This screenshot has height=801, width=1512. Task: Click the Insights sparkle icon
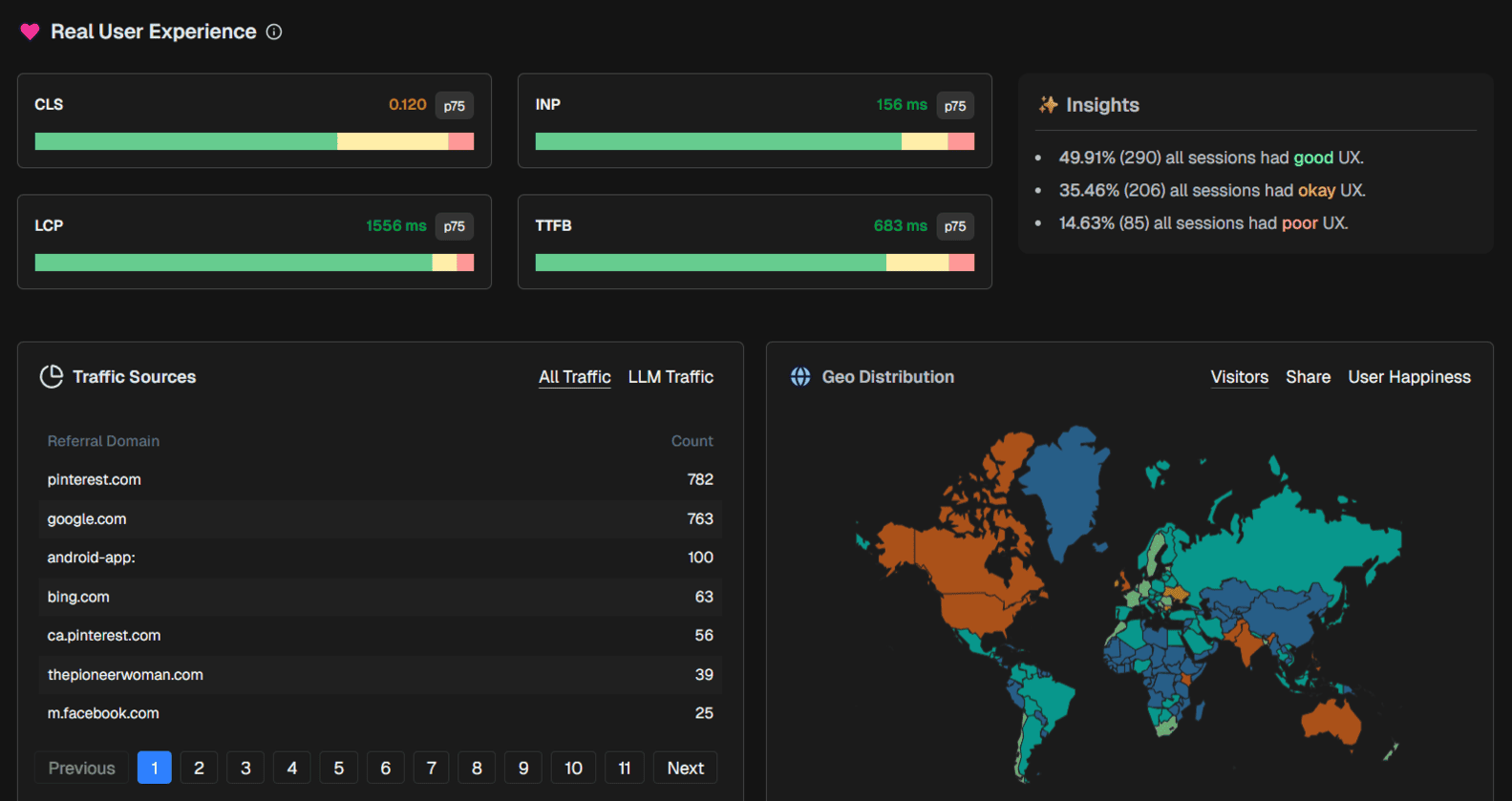click(x=1048, y=105)
